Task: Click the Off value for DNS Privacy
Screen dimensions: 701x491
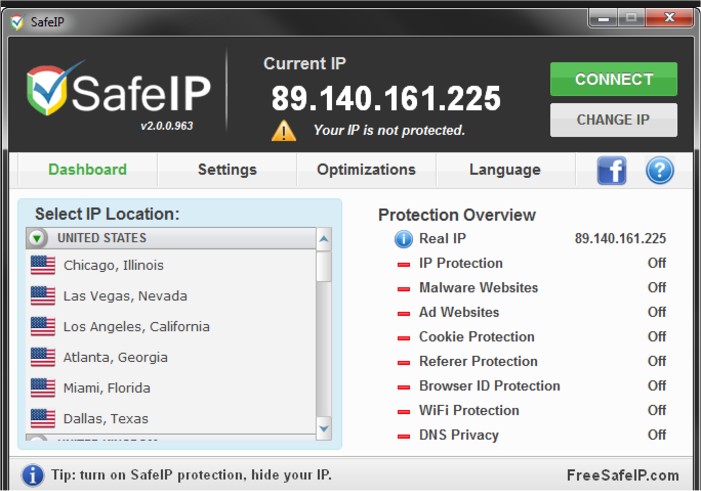Action: point(657,435)
